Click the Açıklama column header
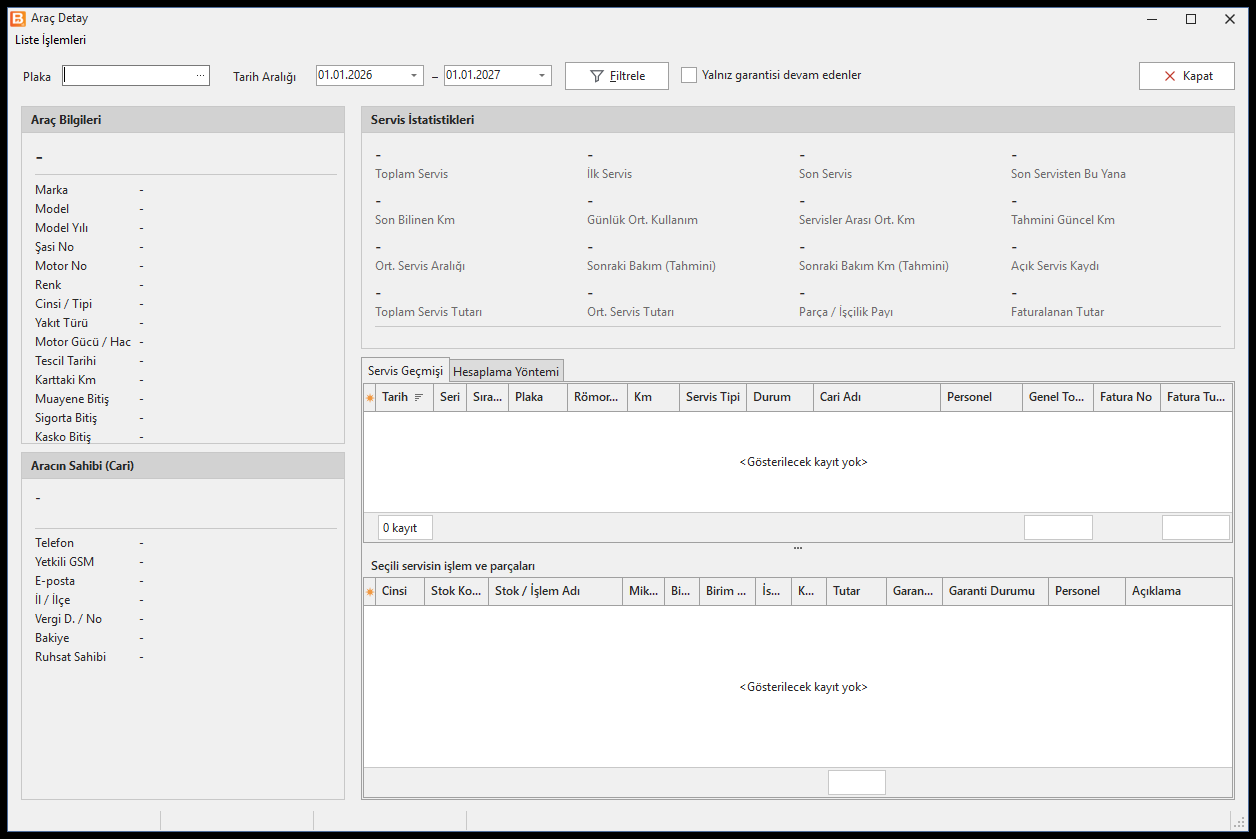 point(1178,591)
